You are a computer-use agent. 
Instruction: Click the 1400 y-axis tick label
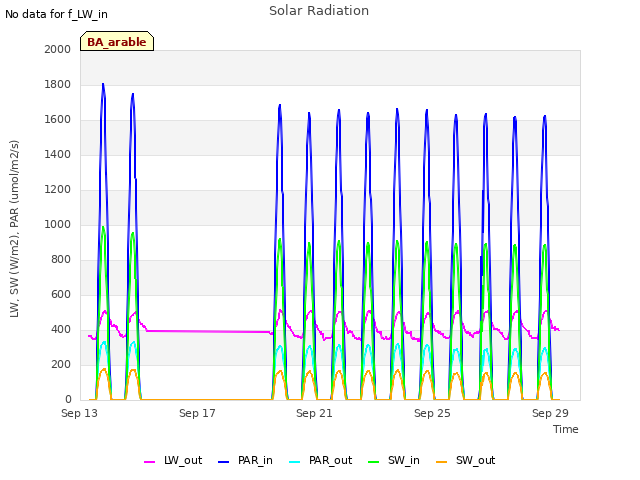(x=58, y=154)
